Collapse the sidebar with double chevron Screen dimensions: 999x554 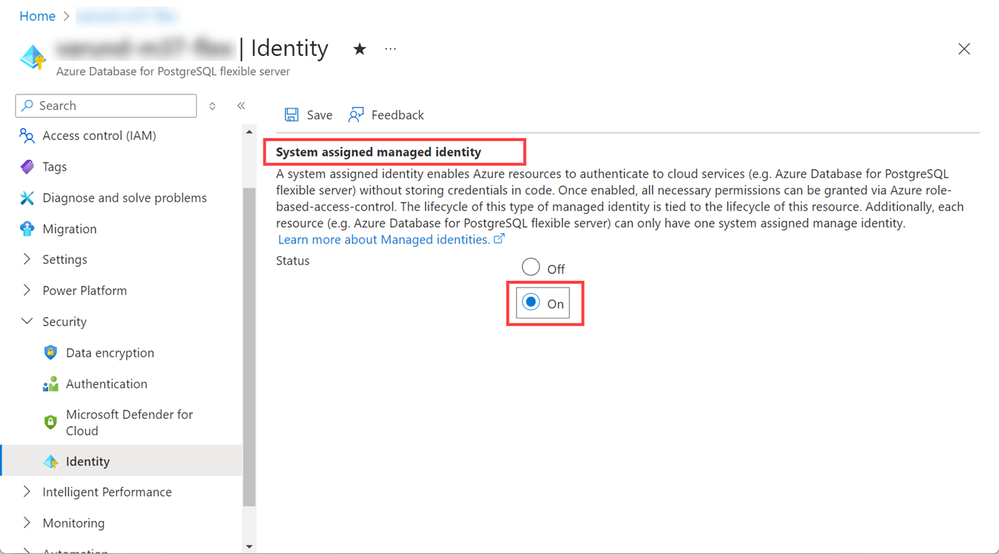point(241,106)
